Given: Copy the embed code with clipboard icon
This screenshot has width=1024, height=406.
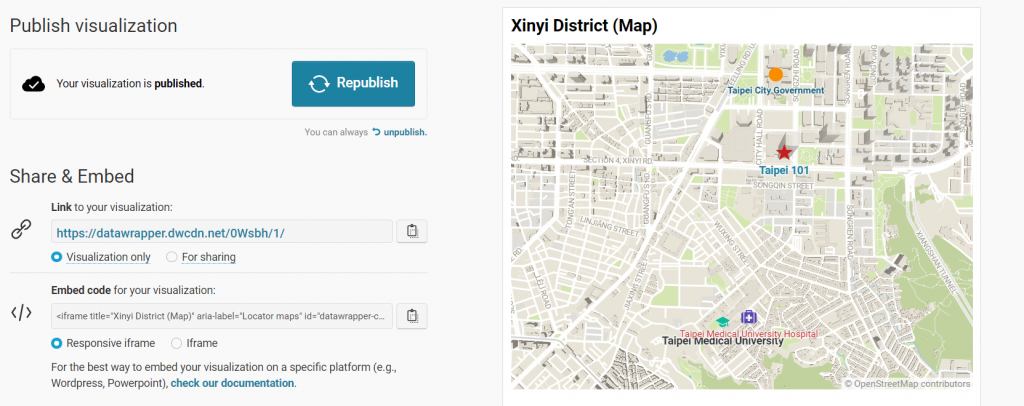Looking at the screenshot, I should click(411, 316).
